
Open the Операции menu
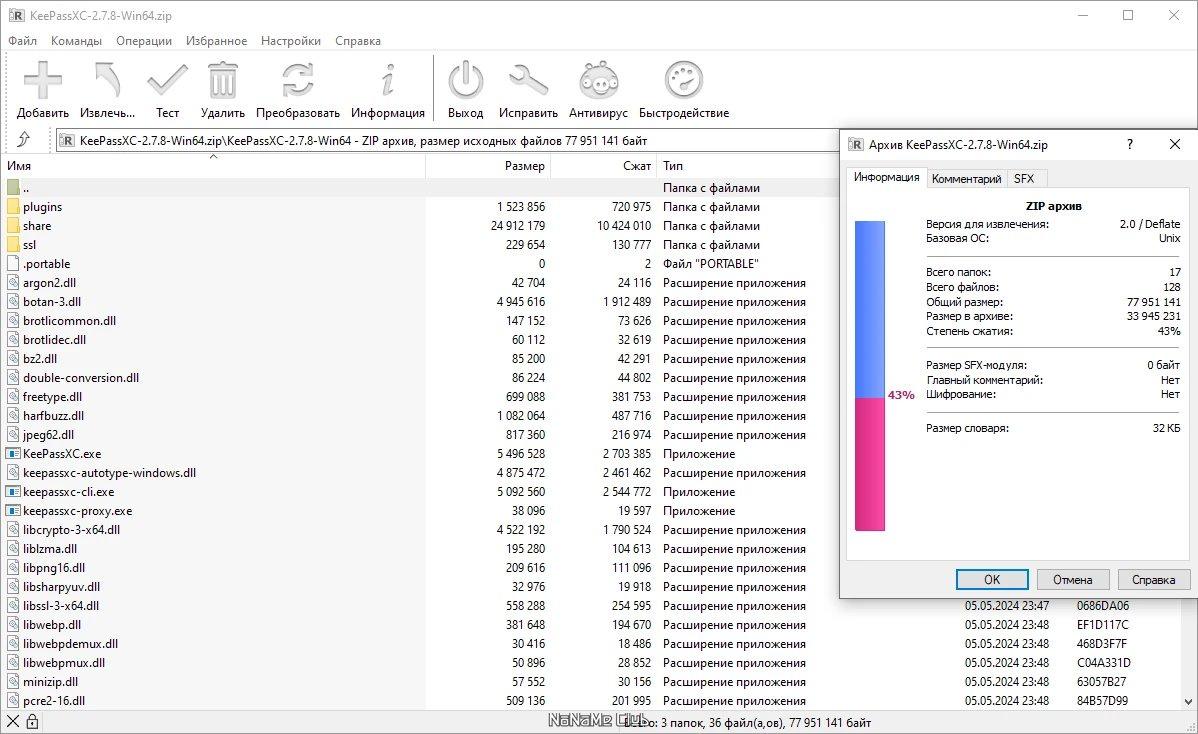(144, 41)
